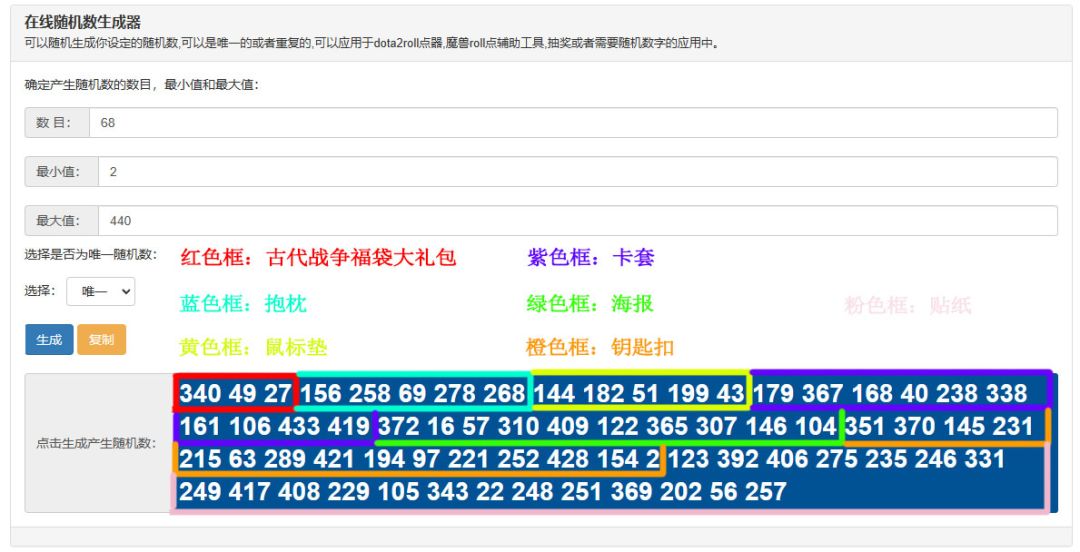Click the number 340 in results
Image resolution: width=1080 pixels, height=552 pixels.
(x=201, y=393)
